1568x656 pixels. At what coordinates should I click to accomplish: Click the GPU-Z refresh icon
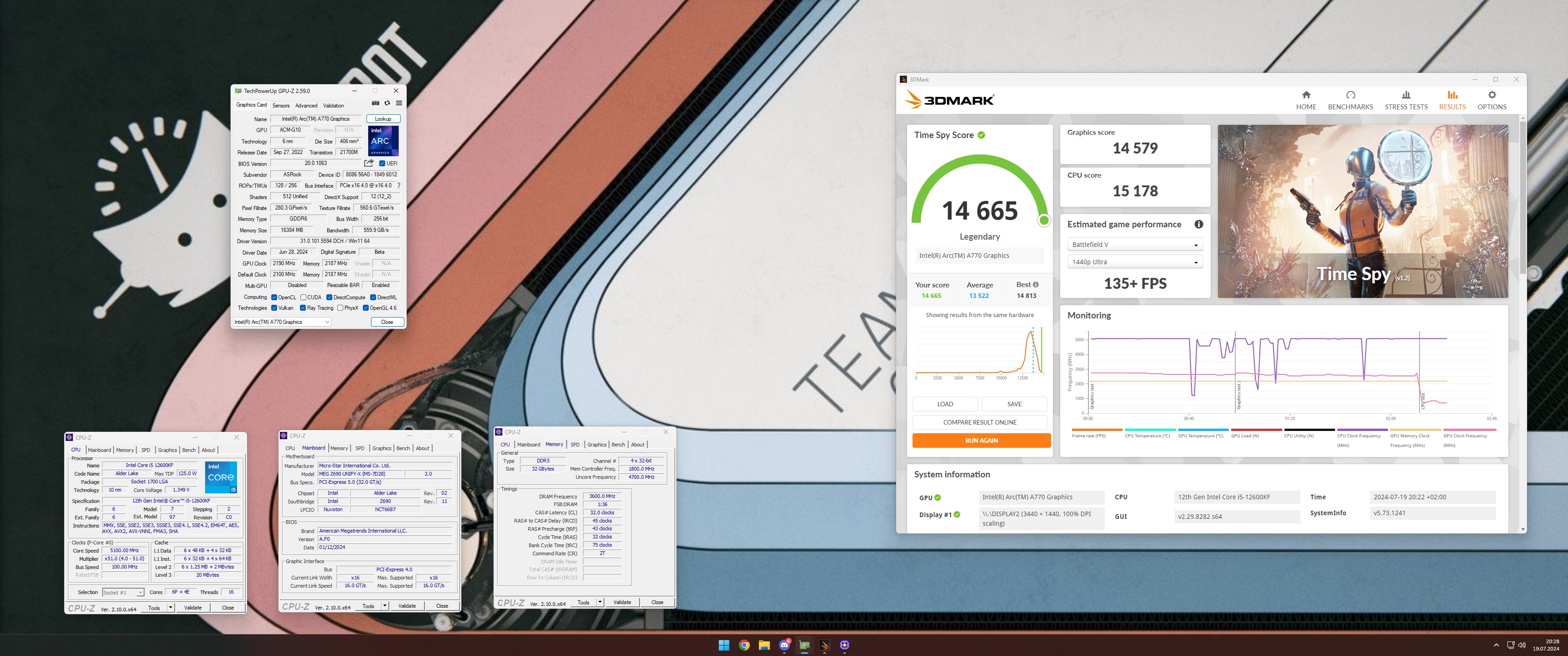[x=387, y=103]
